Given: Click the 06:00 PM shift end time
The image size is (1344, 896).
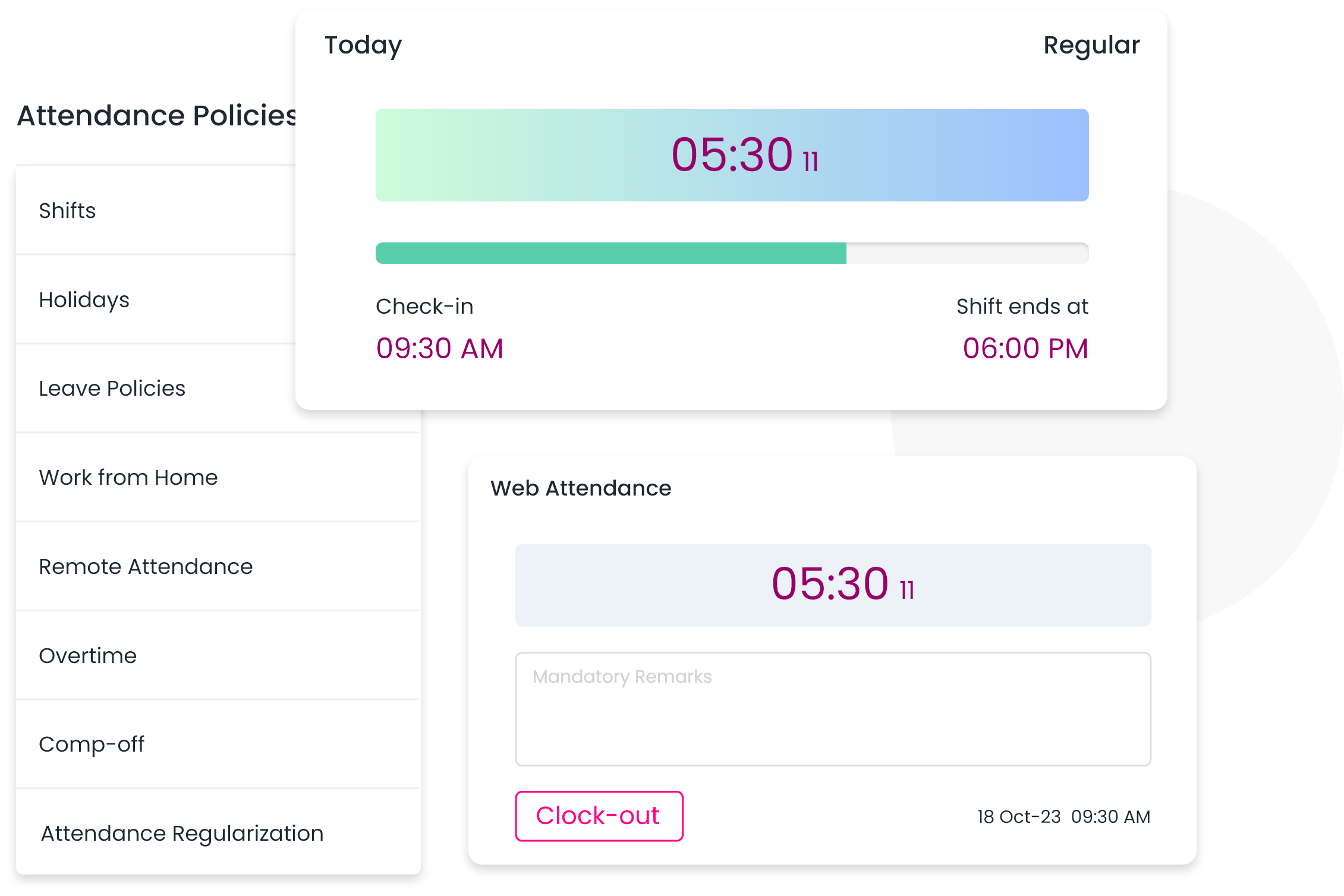Looking at the screenshot, I should (1025, 348).
